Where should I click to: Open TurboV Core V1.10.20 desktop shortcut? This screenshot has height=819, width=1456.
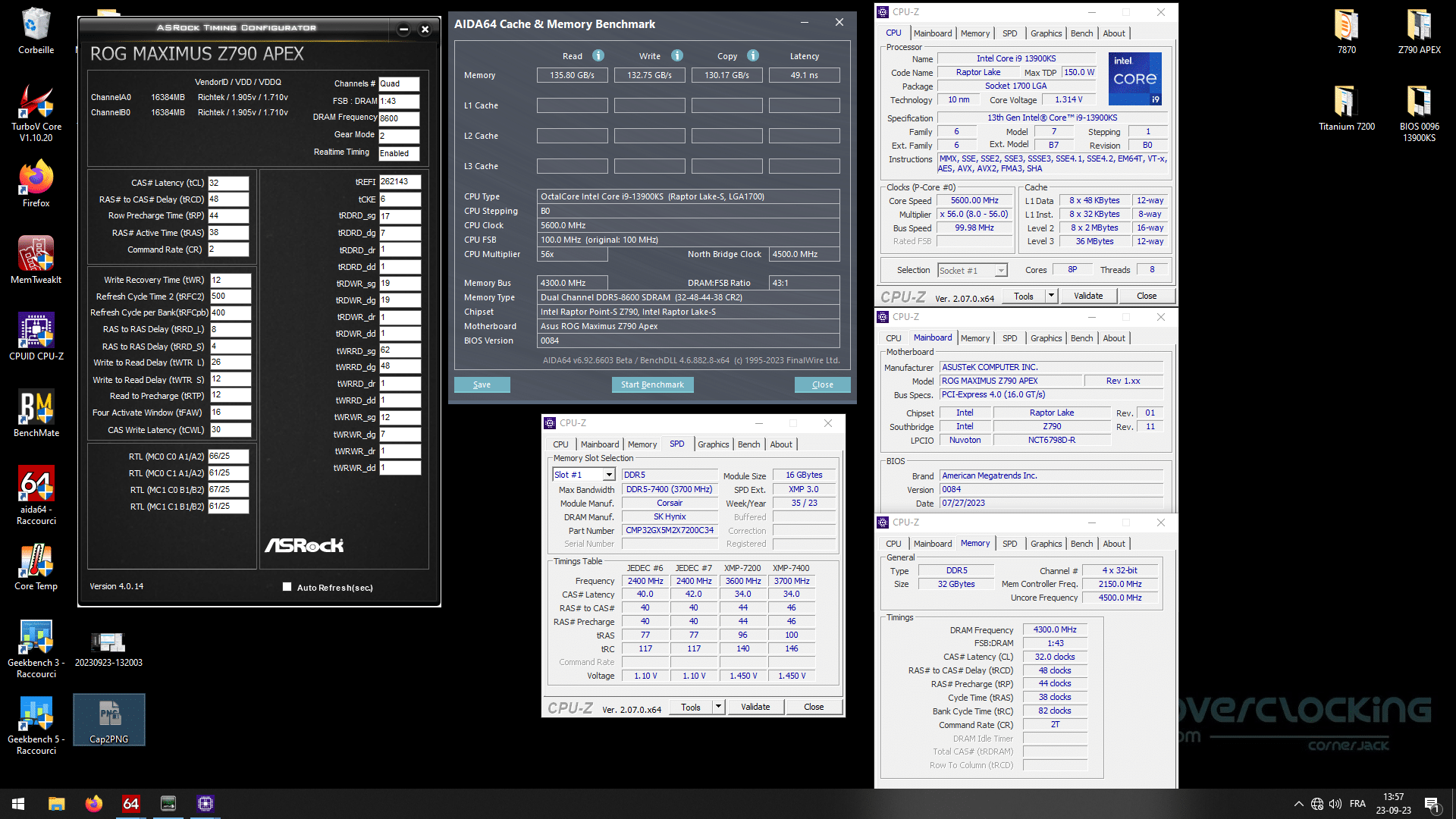pos(36,112)
